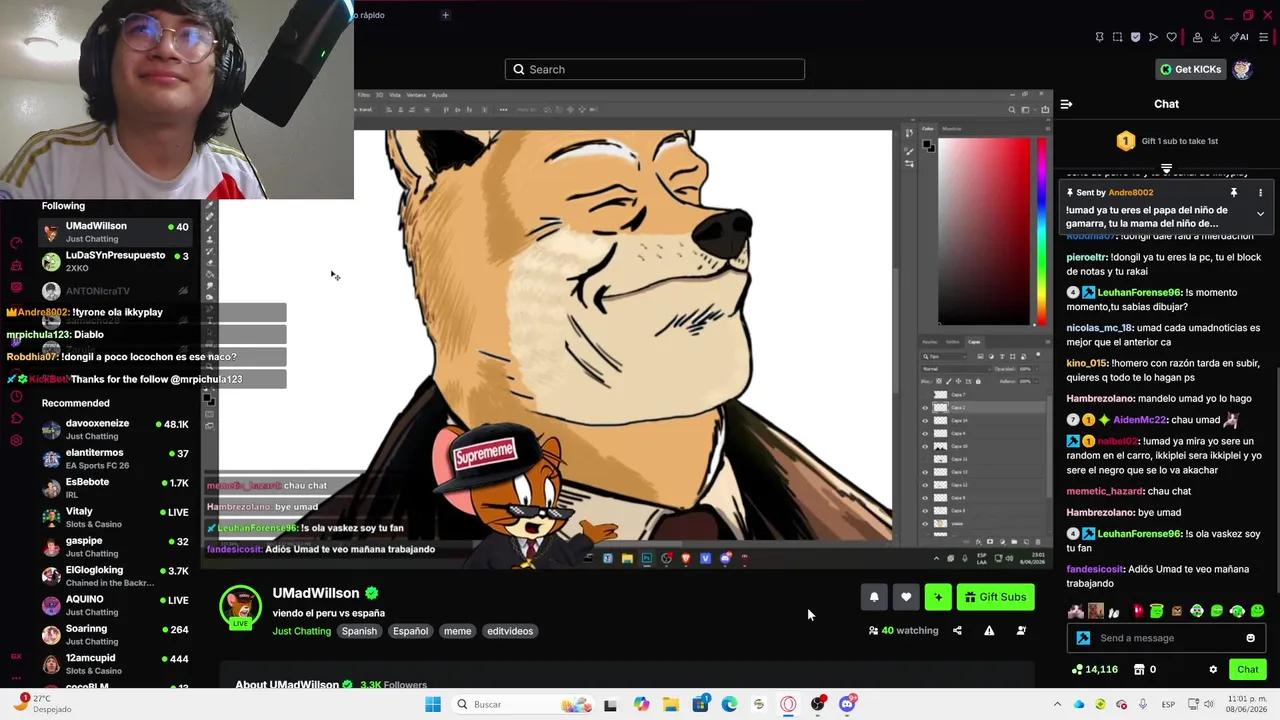Click the Gift Subs button
This screenshot has width=1280, height=720.
(995, 597)
